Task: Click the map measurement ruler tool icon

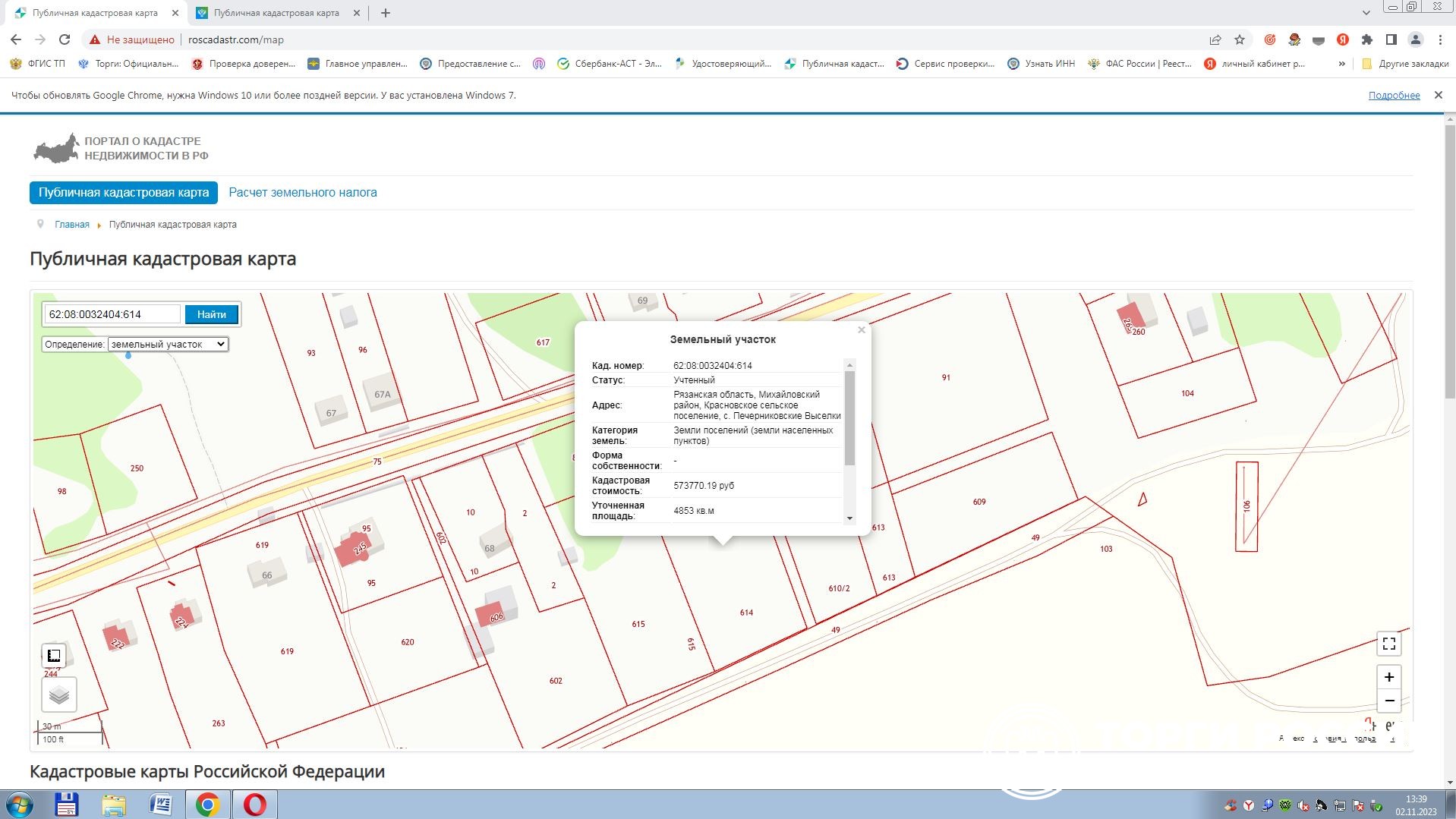Action: 54,655
